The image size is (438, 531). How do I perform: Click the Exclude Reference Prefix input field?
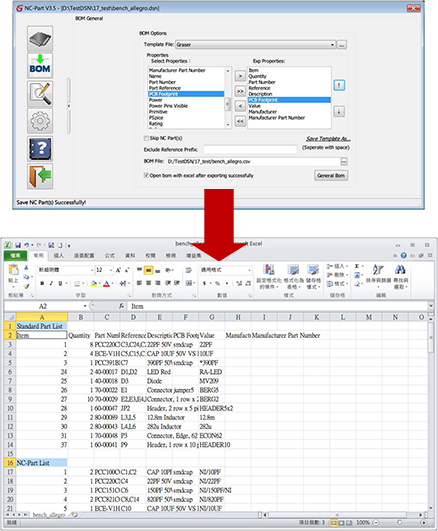pyautogui.click(x=250, y=149)
